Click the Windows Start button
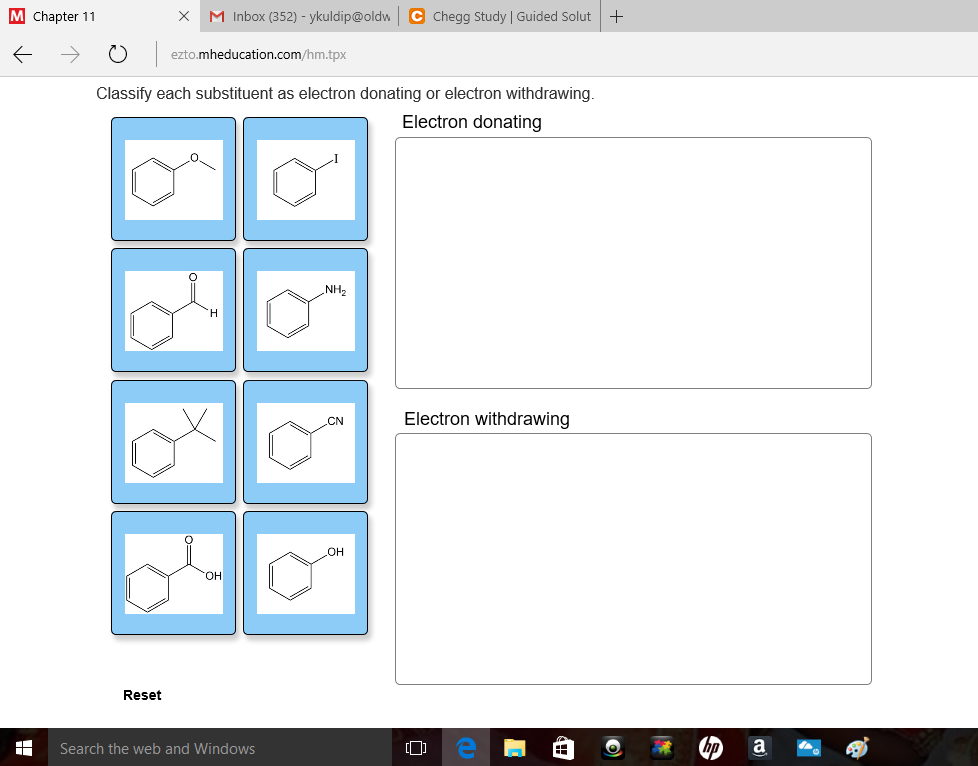This screenshot has height=766, width=978. (x=24, y=747)
